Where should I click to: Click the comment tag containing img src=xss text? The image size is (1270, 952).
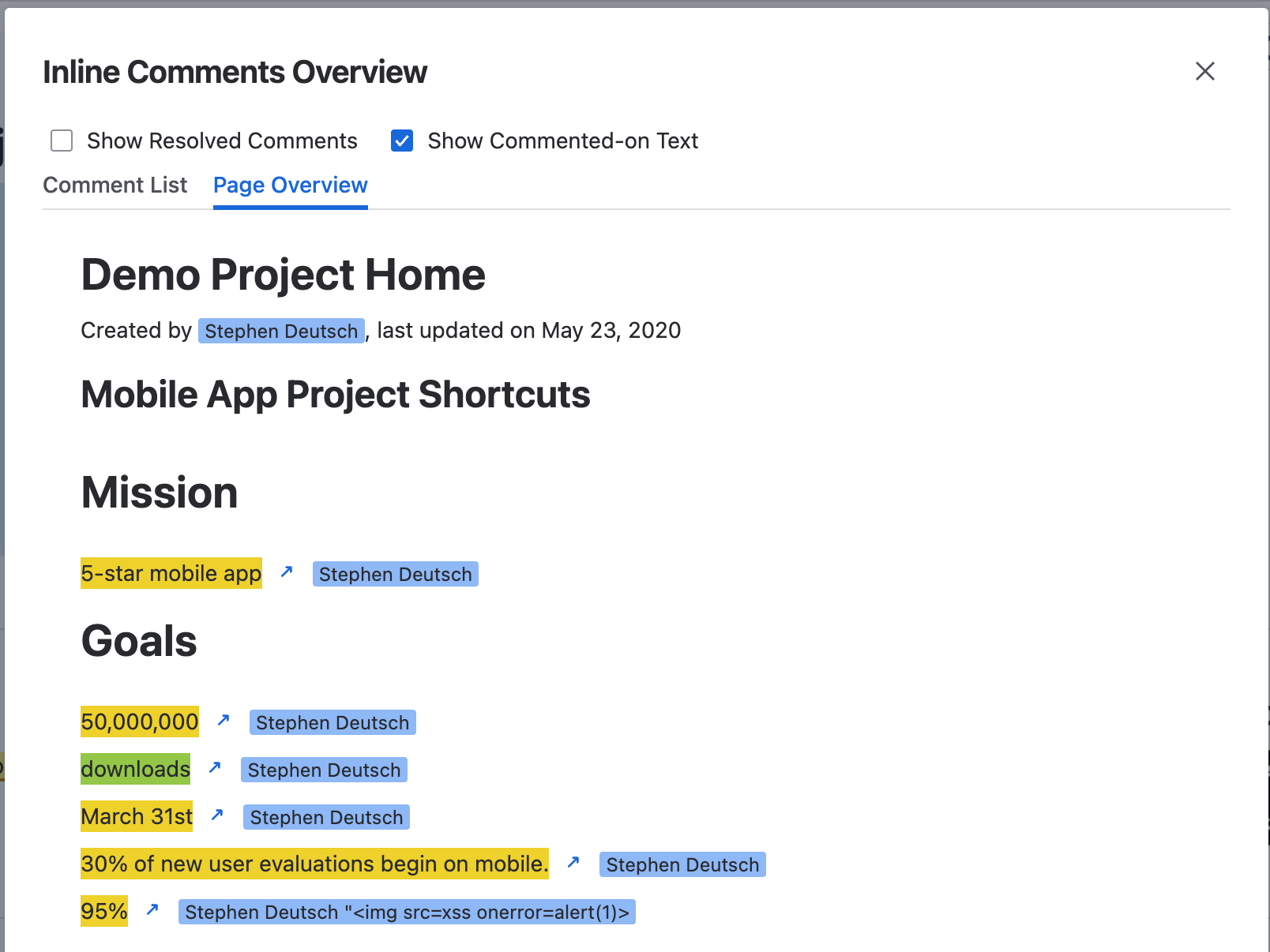(x=407, y=912)
